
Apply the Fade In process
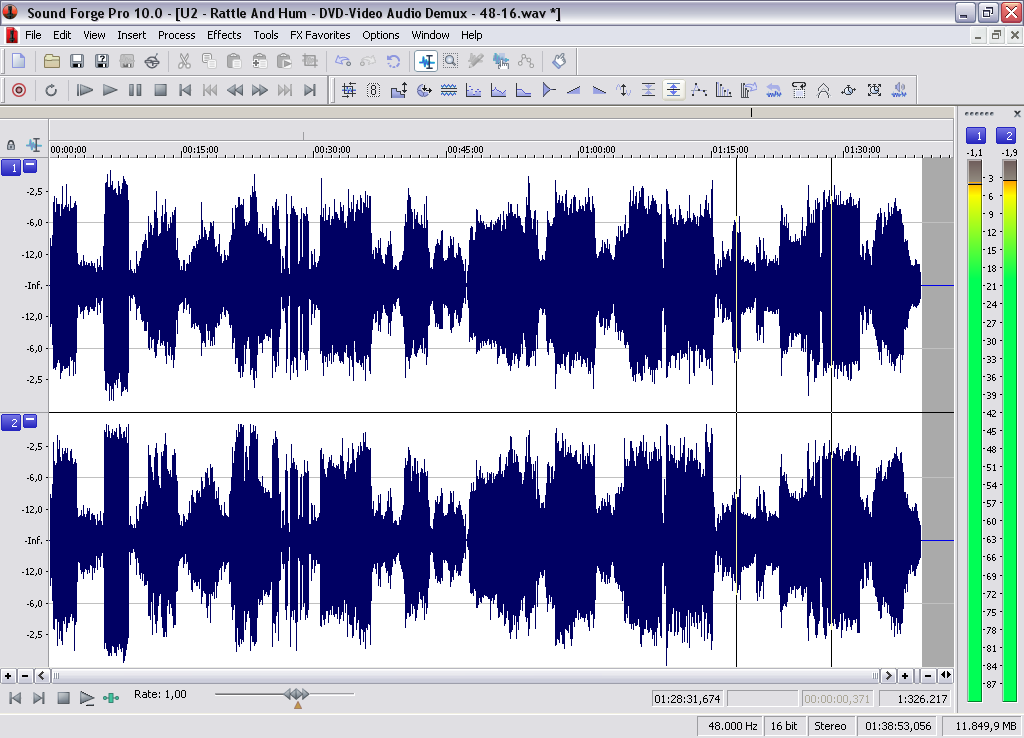coord(574,90)
